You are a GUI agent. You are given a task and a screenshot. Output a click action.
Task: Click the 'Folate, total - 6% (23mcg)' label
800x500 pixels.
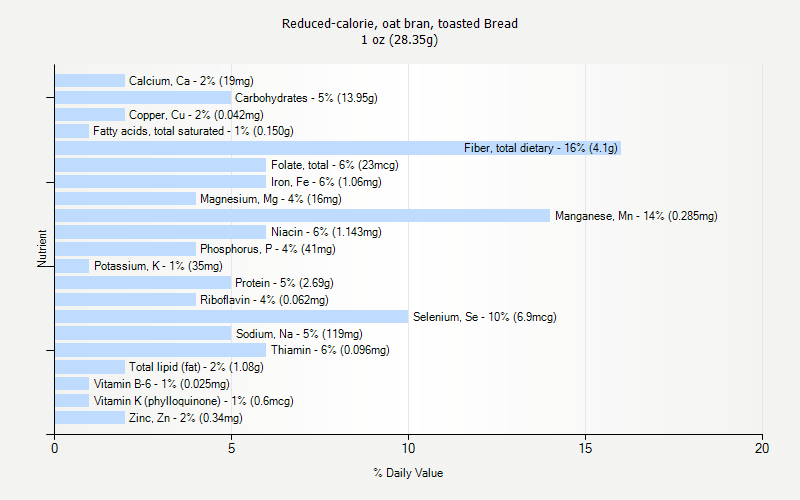click(x=335, y=165)
